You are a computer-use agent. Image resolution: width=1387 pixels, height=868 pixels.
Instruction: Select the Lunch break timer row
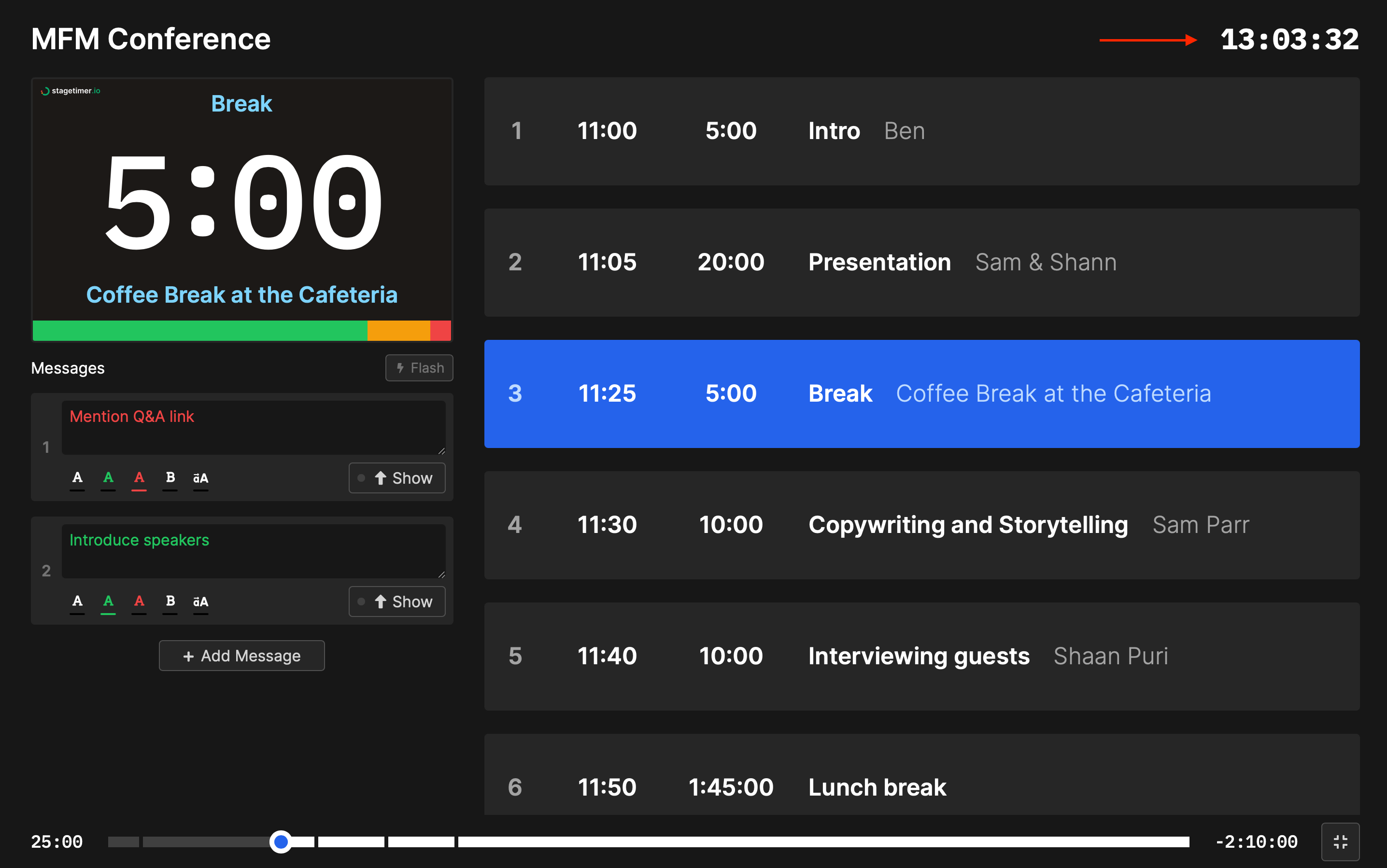coord(922,774)
